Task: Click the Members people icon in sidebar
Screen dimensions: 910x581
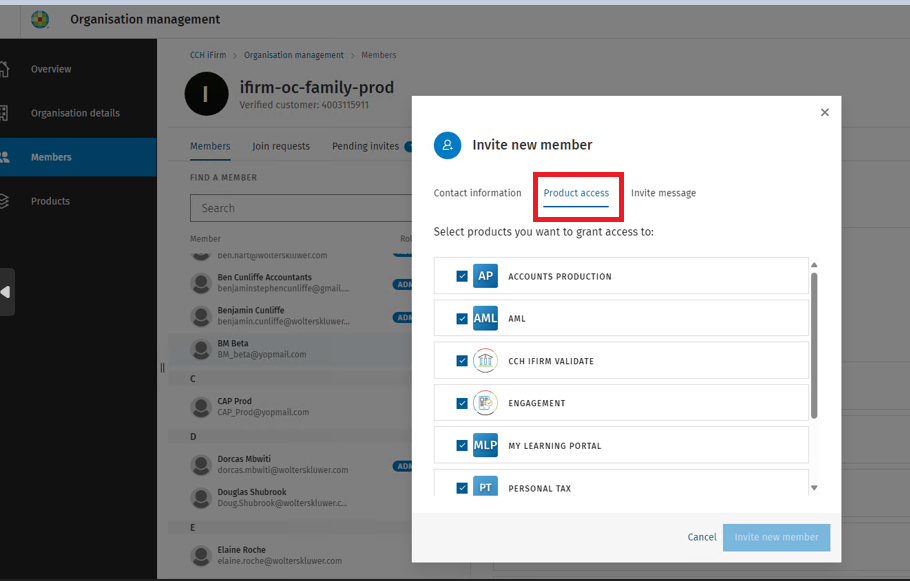Action: 5,157
